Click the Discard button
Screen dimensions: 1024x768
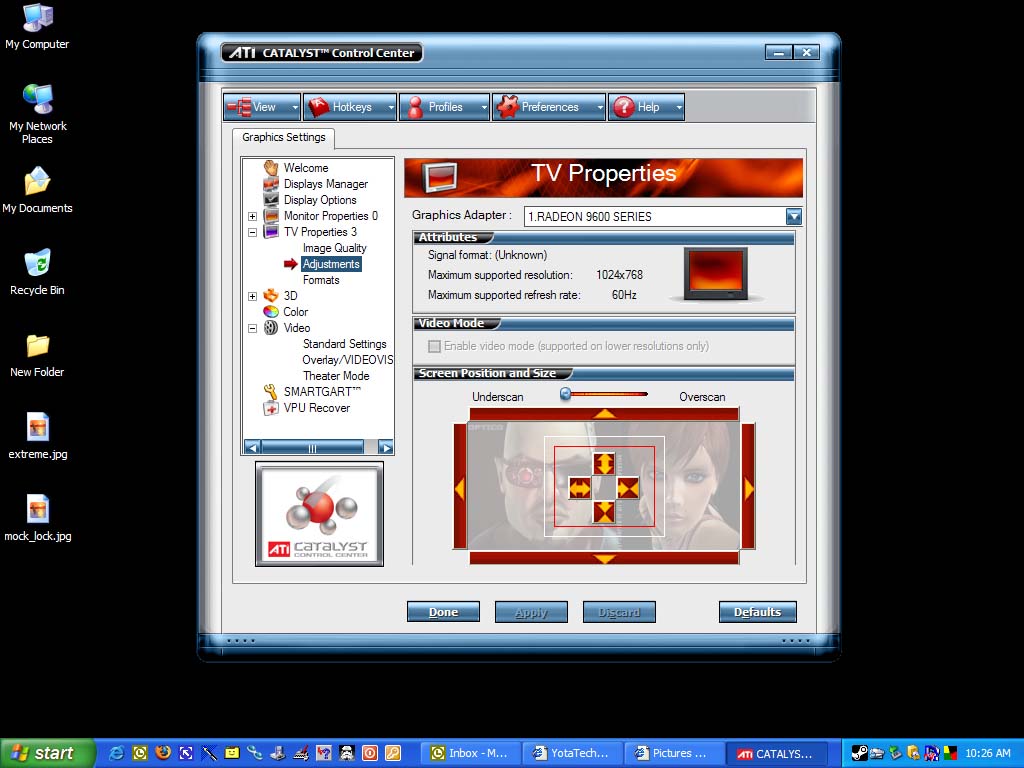(619, 612)
